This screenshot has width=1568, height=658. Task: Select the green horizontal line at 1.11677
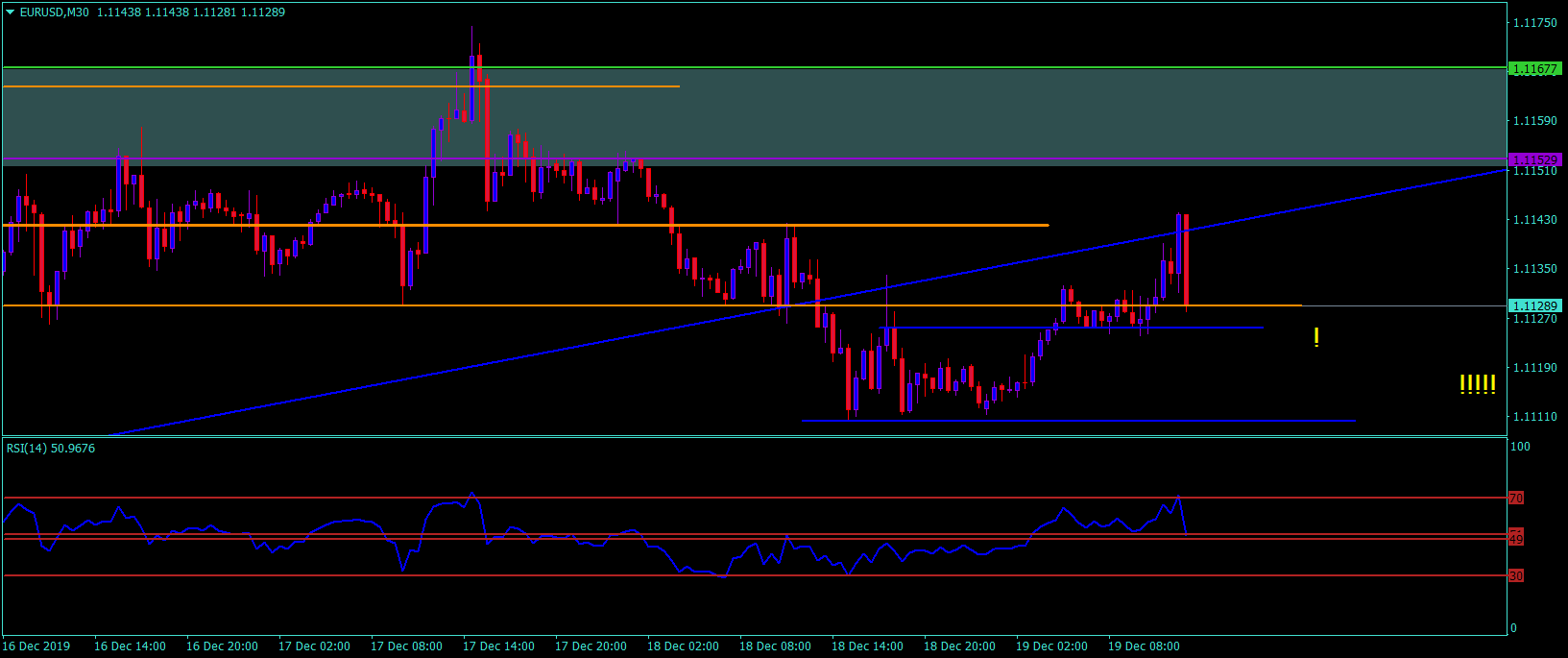point(754,67)
